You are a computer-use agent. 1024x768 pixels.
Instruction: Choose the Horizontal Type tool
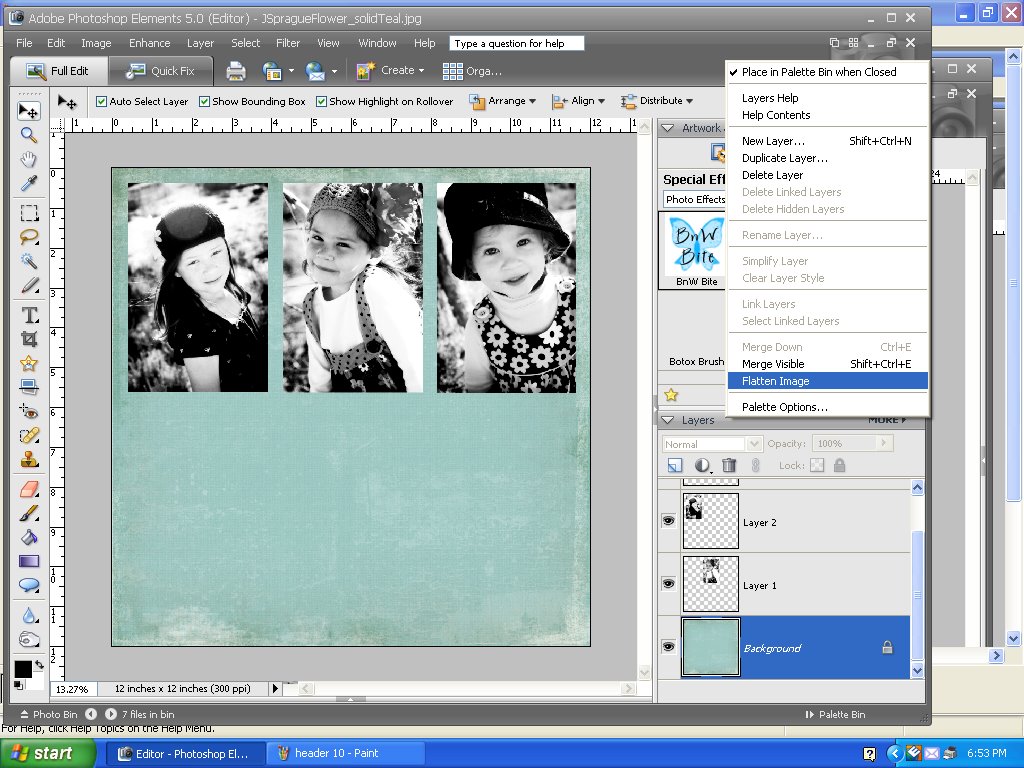29,315
